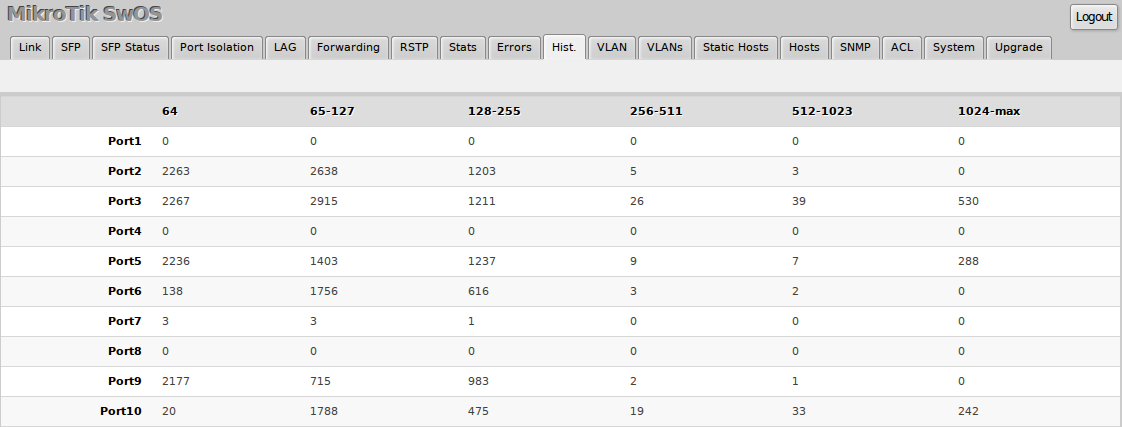Switch to the SFP tab
Viewport: 1122px width, 427px height.
[70, 47]
